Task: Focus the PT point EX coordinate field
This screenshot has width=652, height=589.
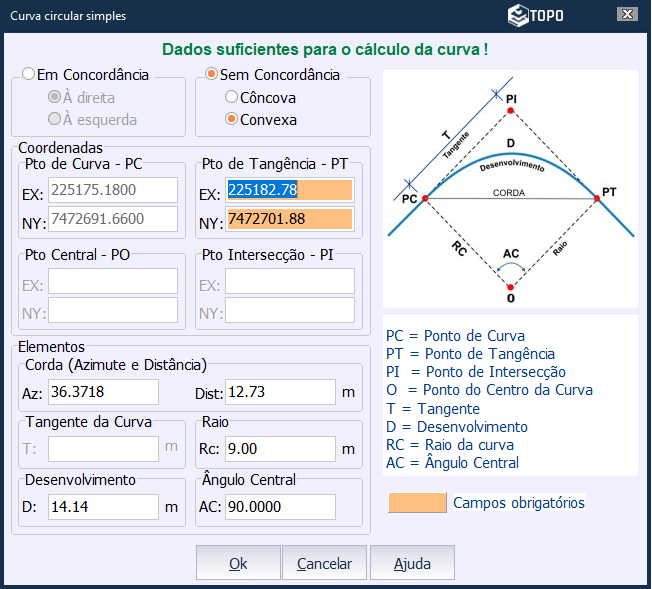Action: click(290, 191)
